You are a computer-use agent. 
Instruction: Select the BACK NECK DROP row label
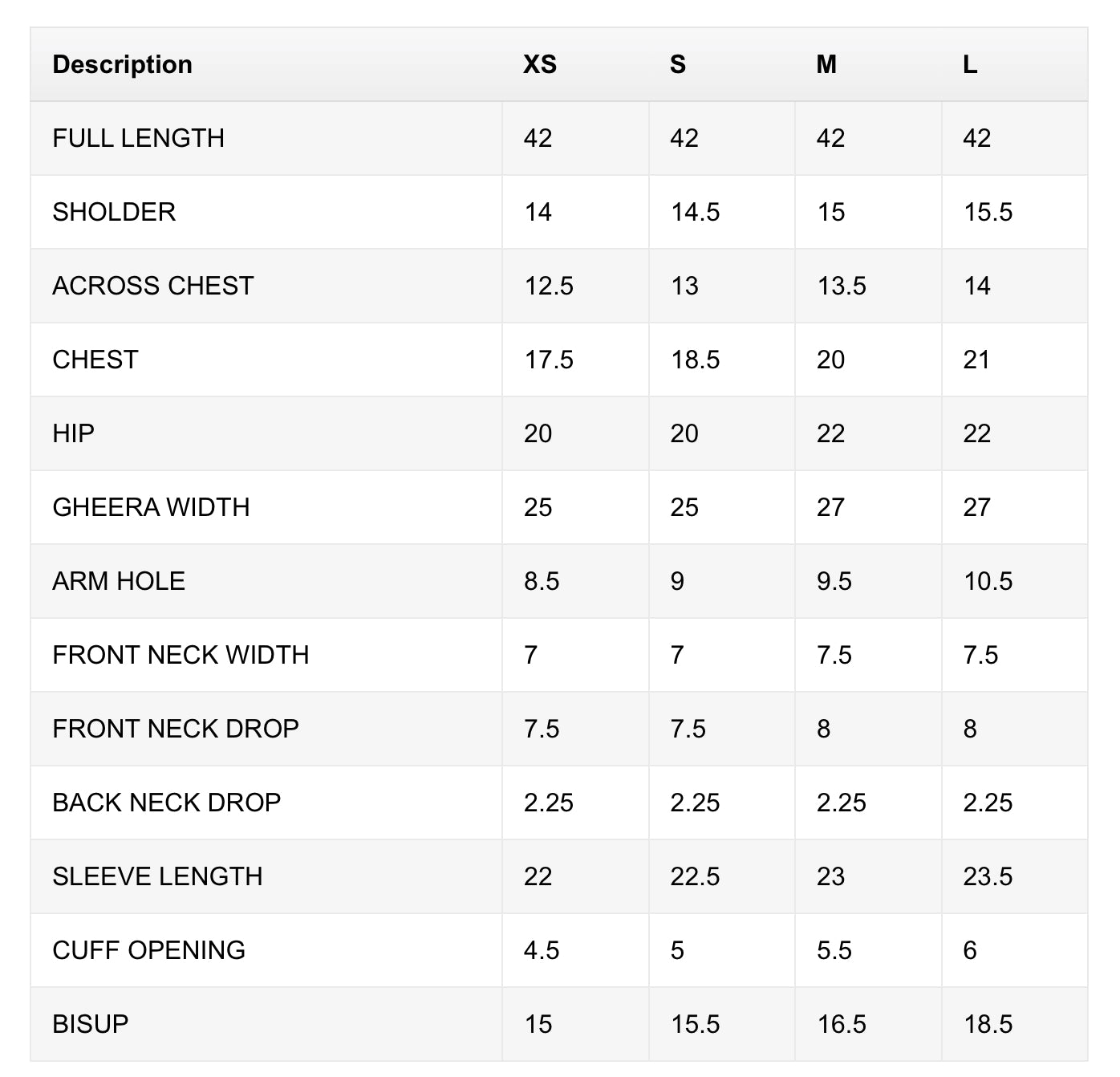pyautogui.click(x=166, y=803)
